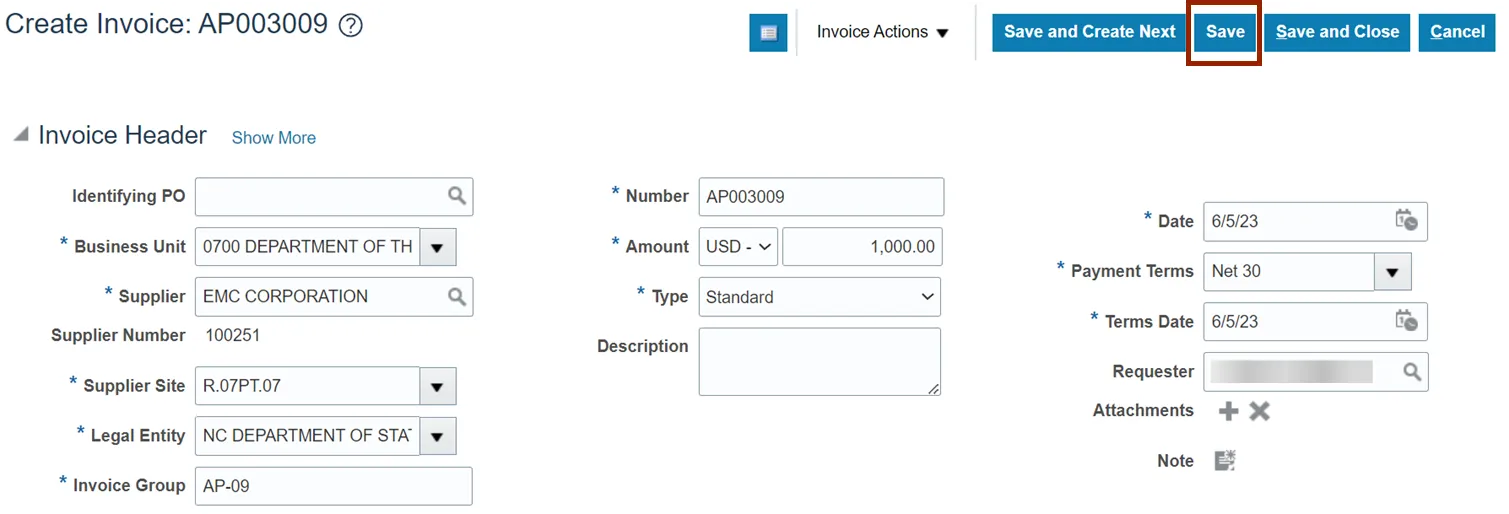
Task: Click the Save button
Action: tap(1224, 32)
